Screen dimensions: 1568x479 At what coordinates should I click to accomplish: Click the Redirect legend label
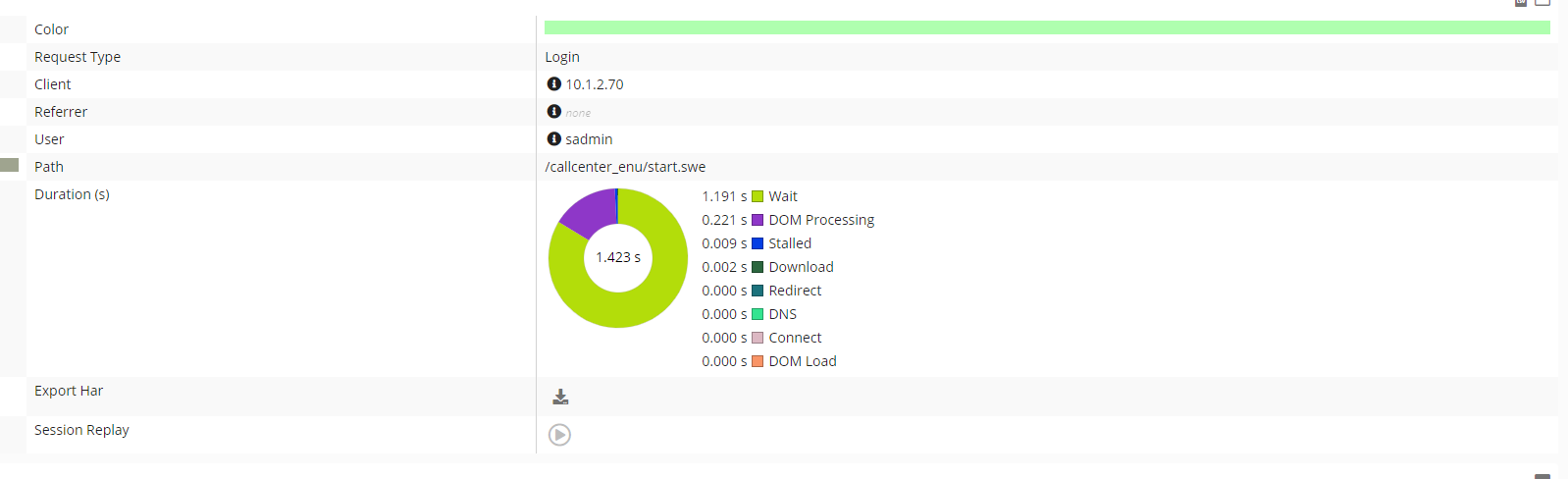tap(795, 291)
